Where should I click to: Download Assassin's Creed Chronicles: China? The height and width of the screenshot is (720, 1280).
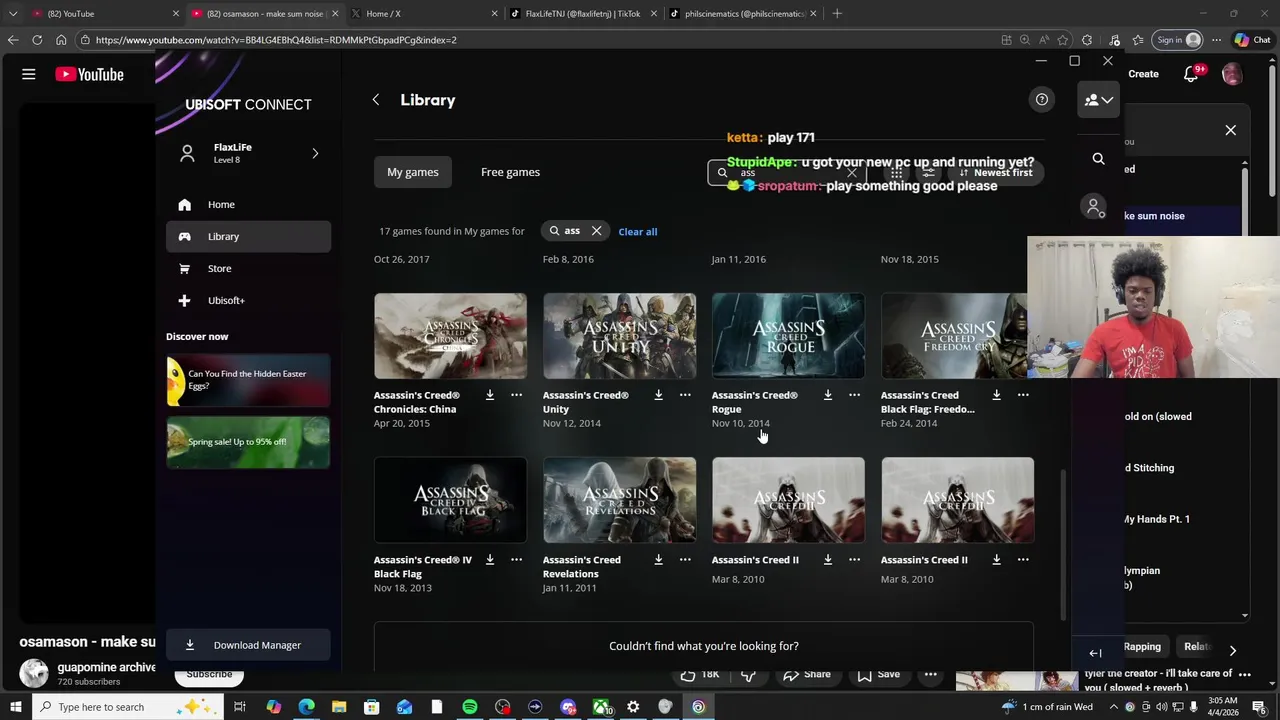(x=490, y=396)
